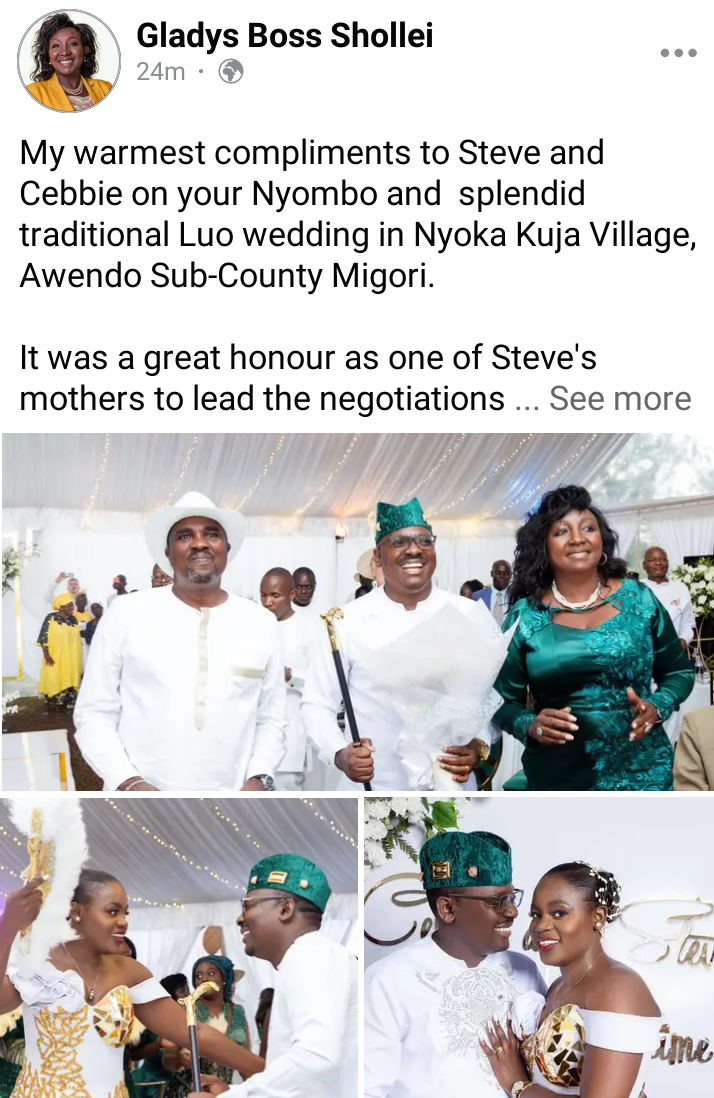The height and width of the screenshot is (1098, 714).
Task: Open Gladys Boss Shollei's profile picture
Action: point(69,61)
